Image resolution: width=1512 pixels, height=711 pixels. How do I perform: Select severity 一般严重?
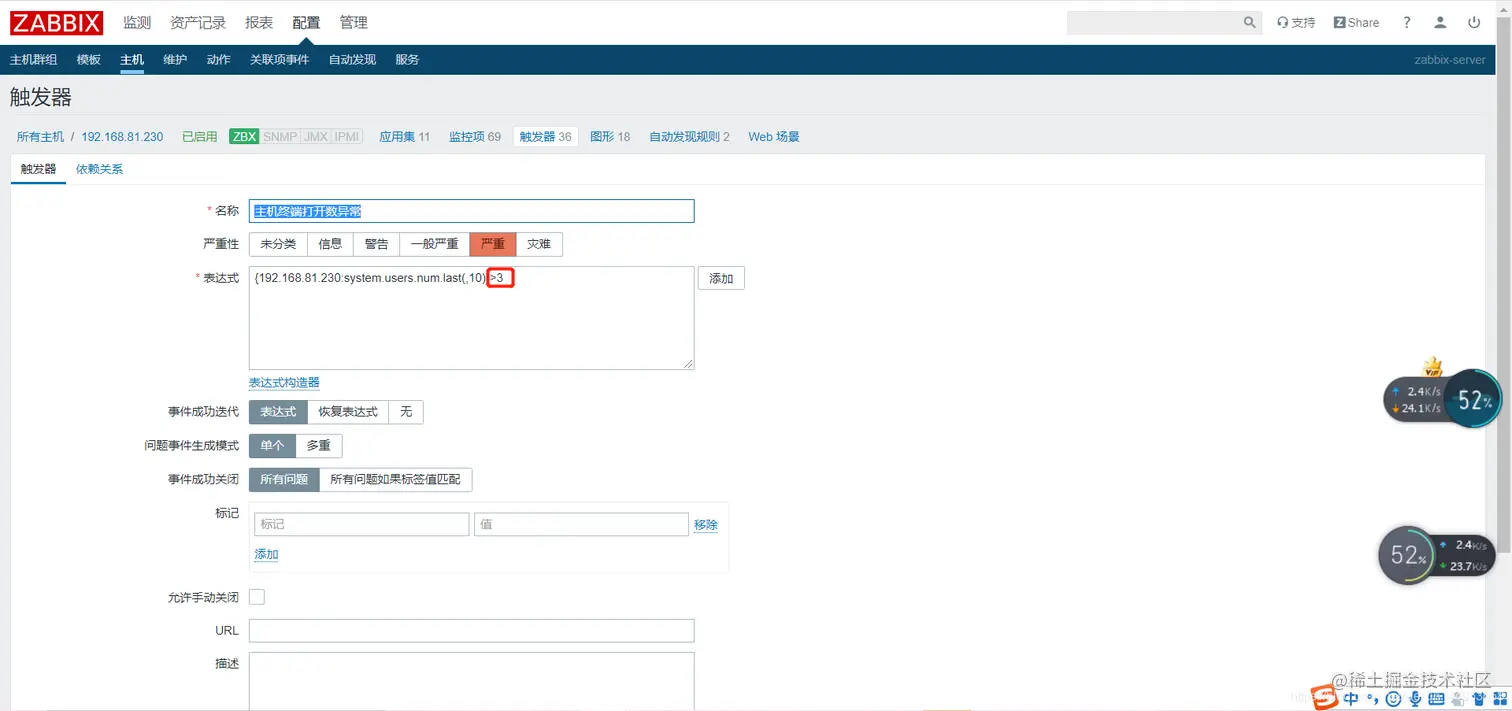[434, 244]
